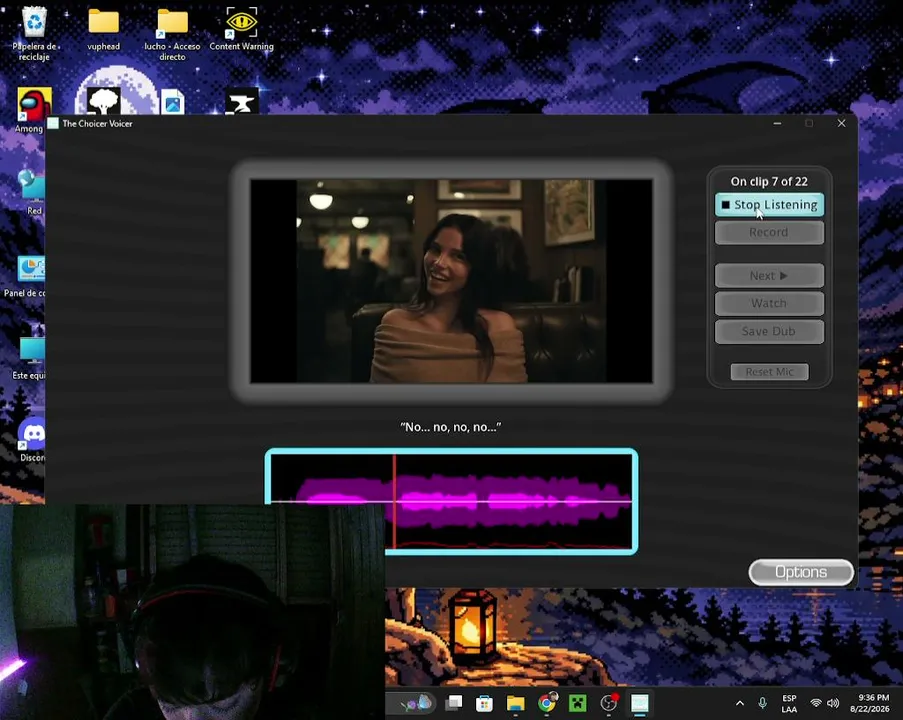The height and width of the screenshot is (720, 903).
Task: Select the Among Us desktop shortcut
Action: point(33,110)
